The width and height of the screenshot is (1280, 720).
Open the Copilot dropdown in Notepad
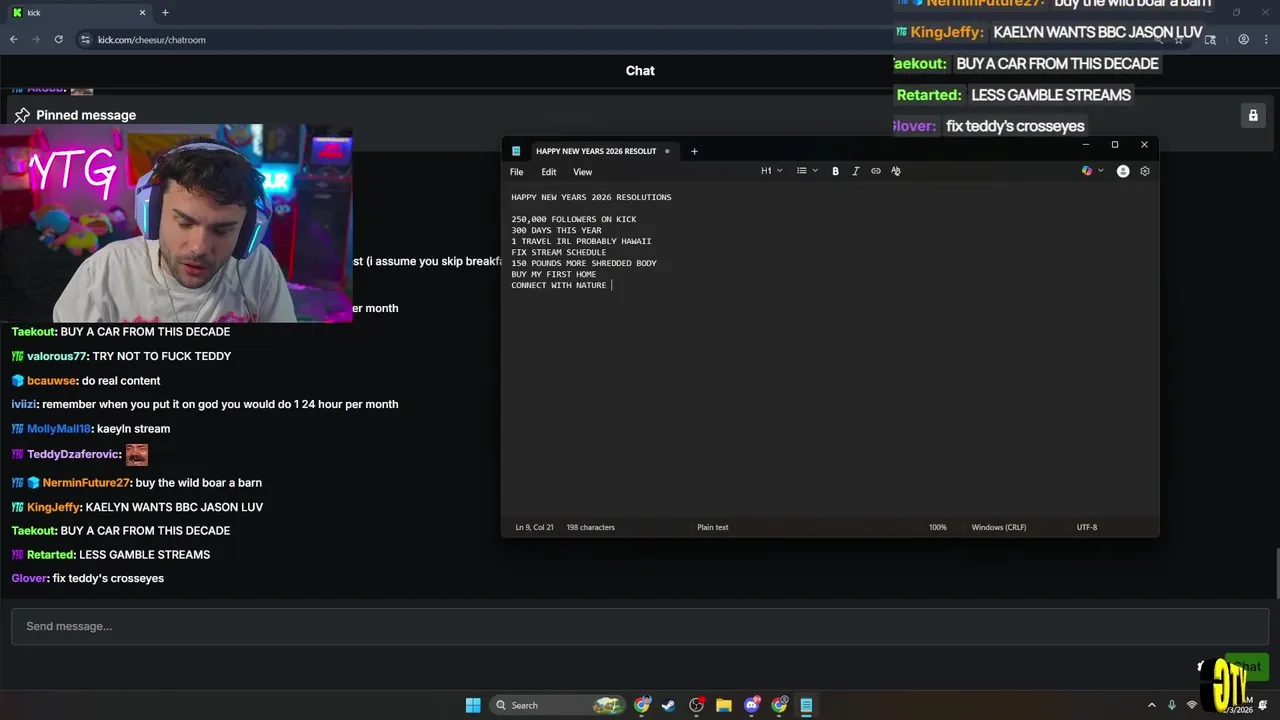tap(1092, 171)
